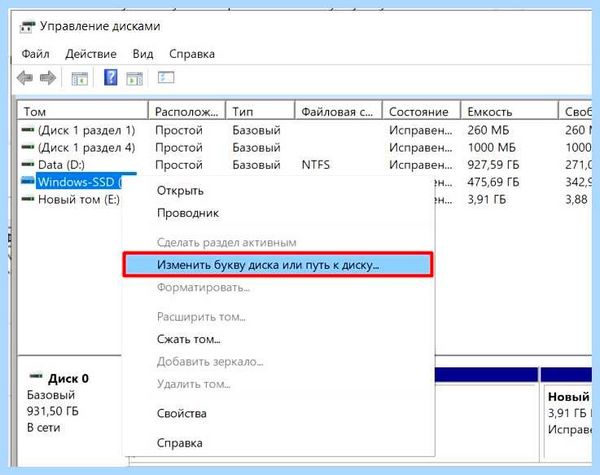Open the Вид menu

click(143, 54)
